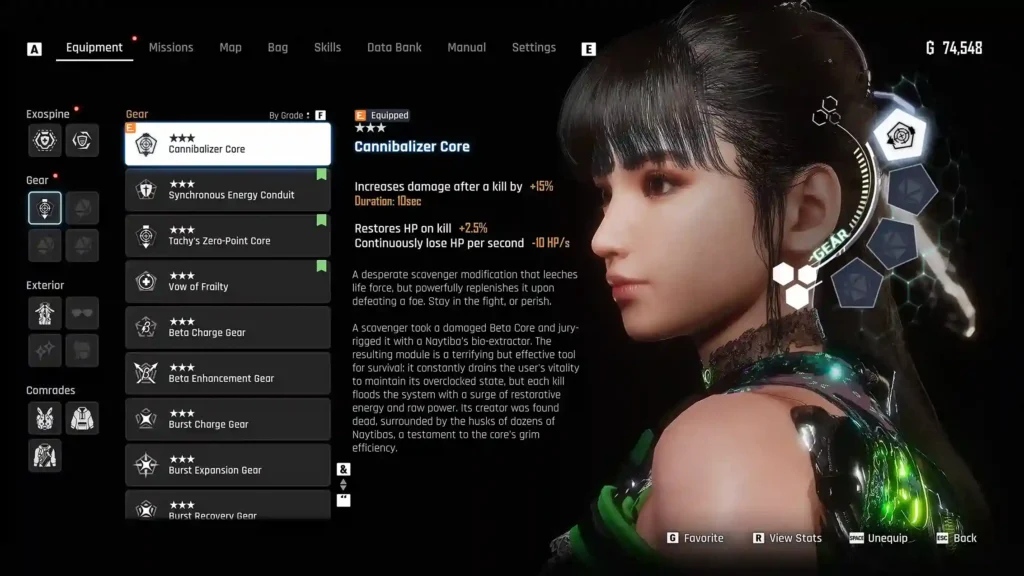The image size is (1024, 576).
Task: Open the Exterior earrings sparkle slot
Action: [45, 350]
